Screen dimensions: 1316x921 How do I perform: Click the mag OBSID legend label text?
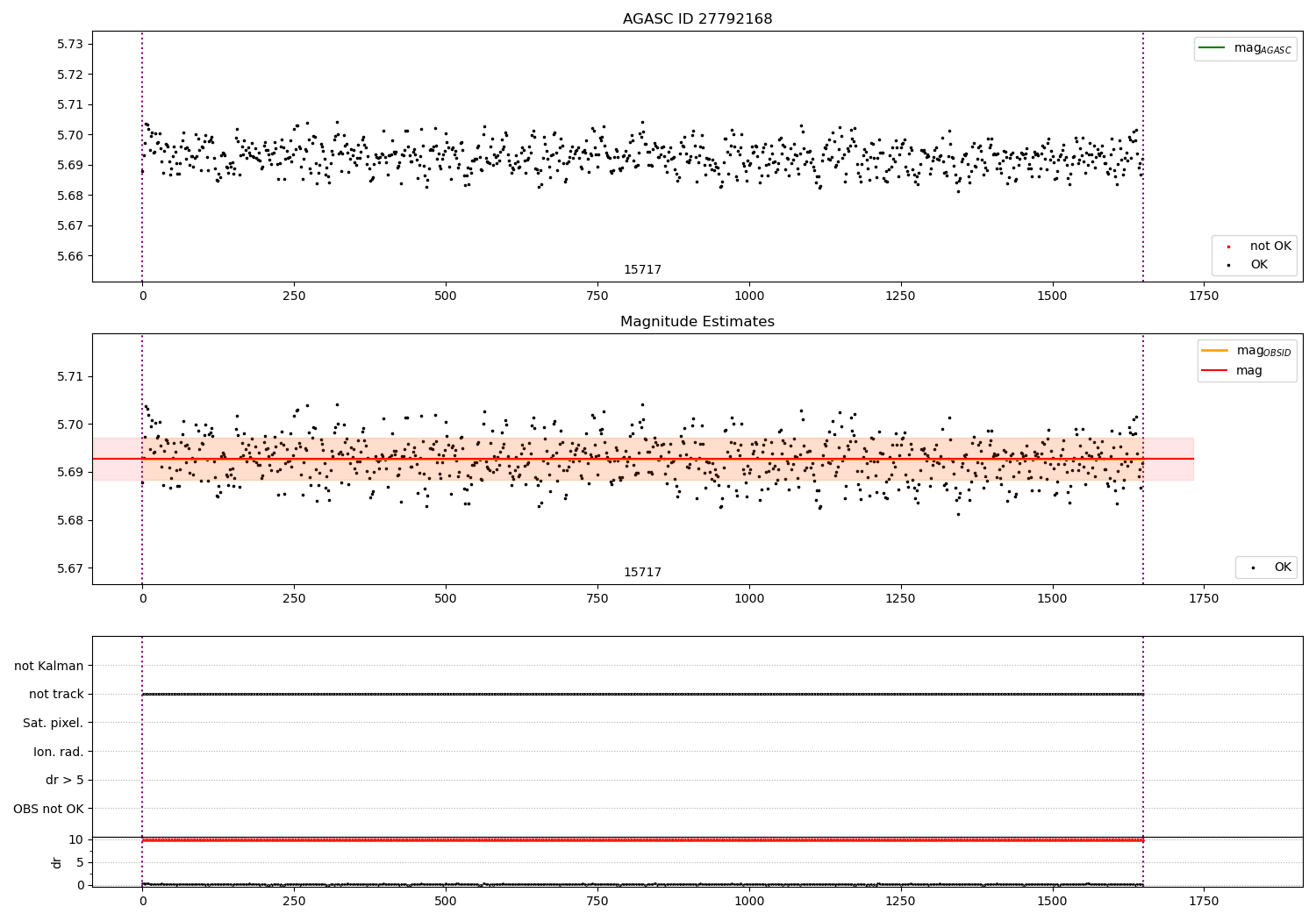1264,351
